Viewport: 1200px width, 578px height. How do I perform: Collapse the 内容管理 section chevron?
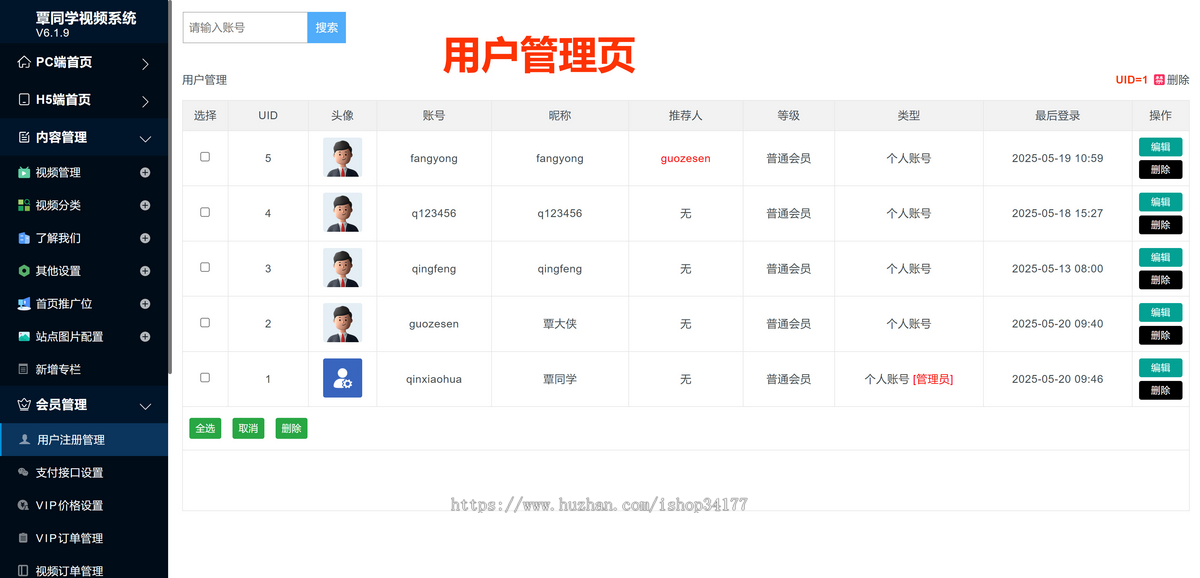(x=145, y=139)
